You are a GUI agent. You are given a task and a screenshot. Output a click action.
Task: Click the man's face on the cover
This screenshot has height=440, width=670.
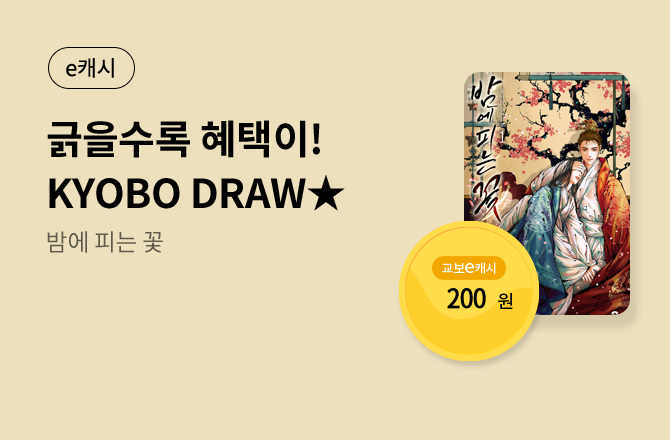589,149
